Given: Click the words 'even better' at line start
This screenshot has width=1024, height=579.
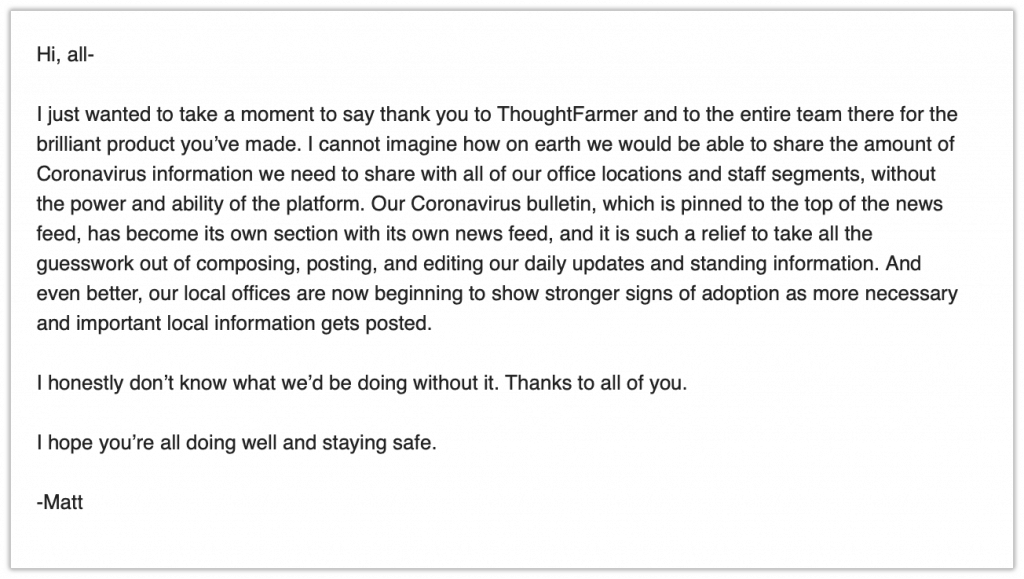Looking at the screenshot, I should 88,294.
